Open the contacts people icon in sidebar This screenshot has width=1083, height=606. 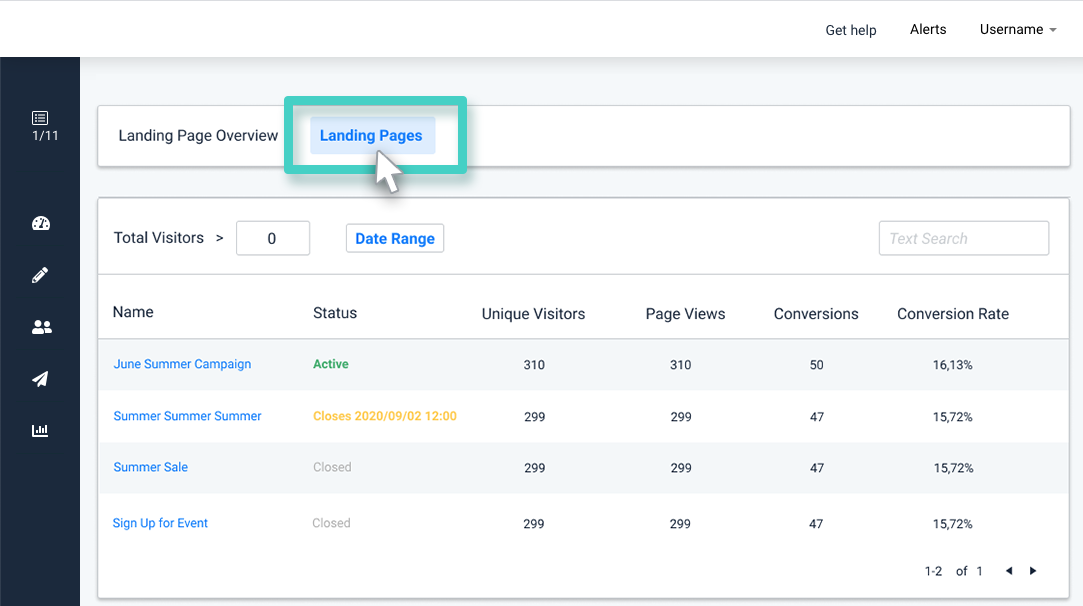point(41,327)
